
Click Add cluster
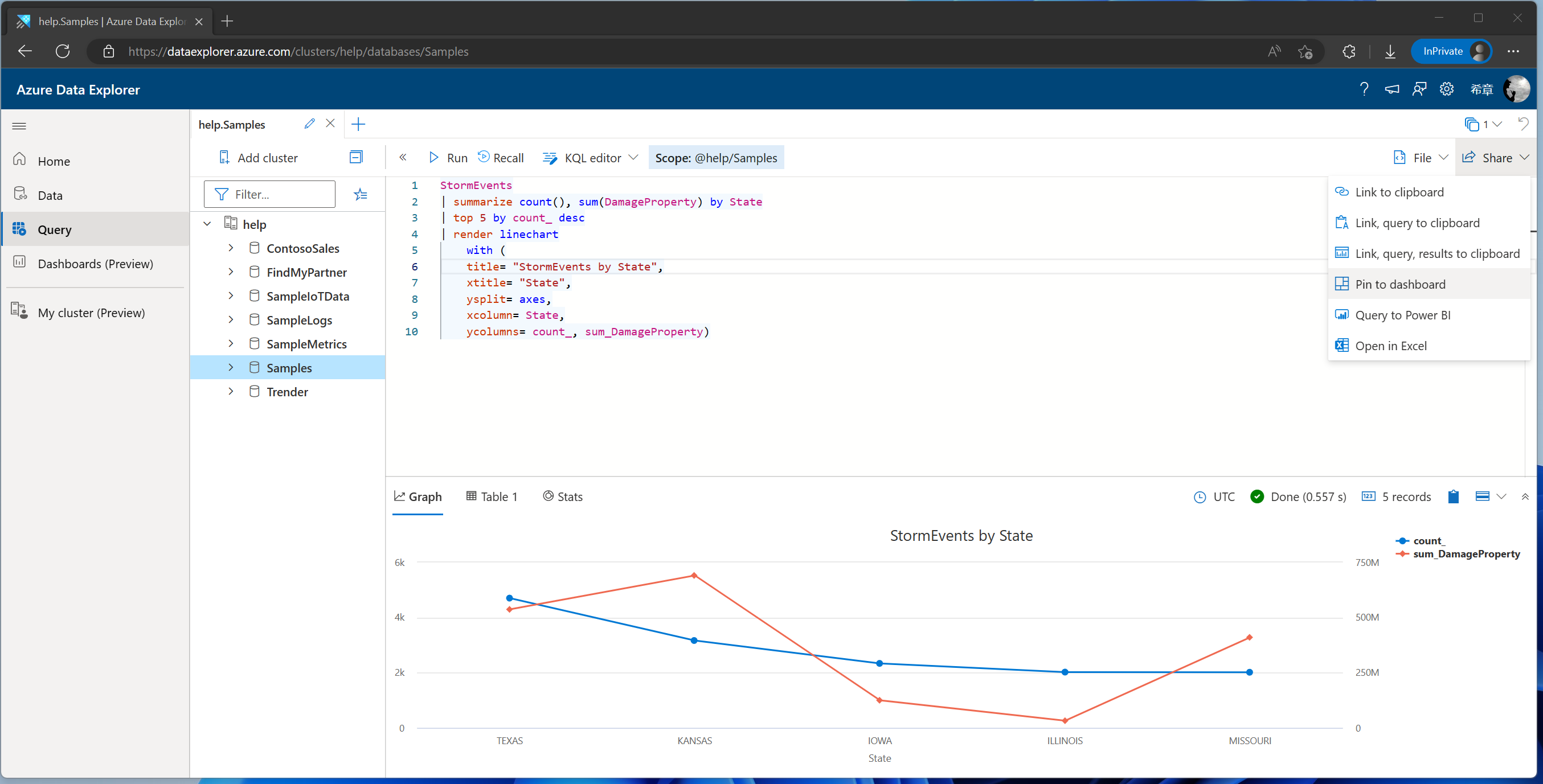tap(259, 158)
